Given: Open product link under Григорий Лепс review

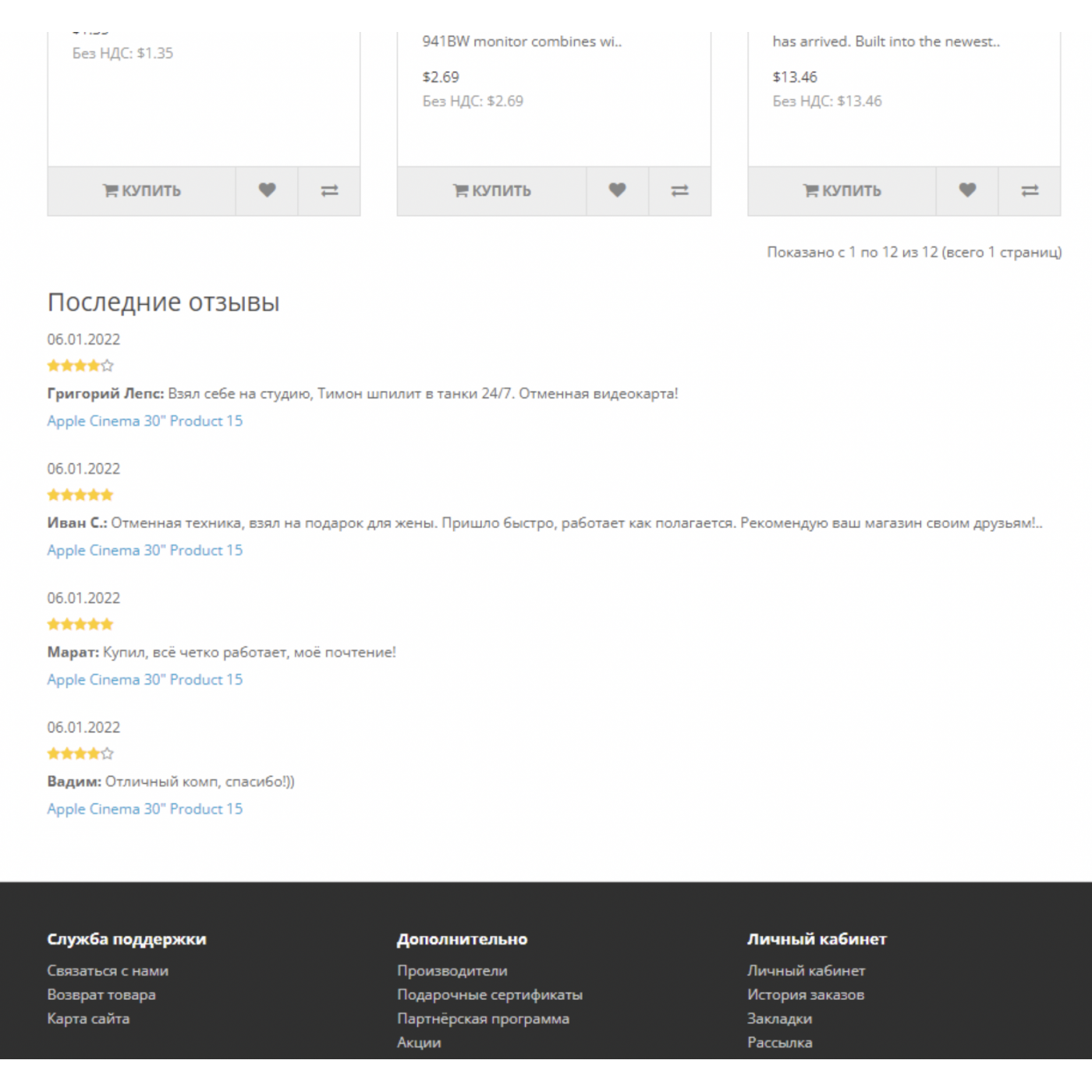Looking at the screenshot, I should (145, 421).
